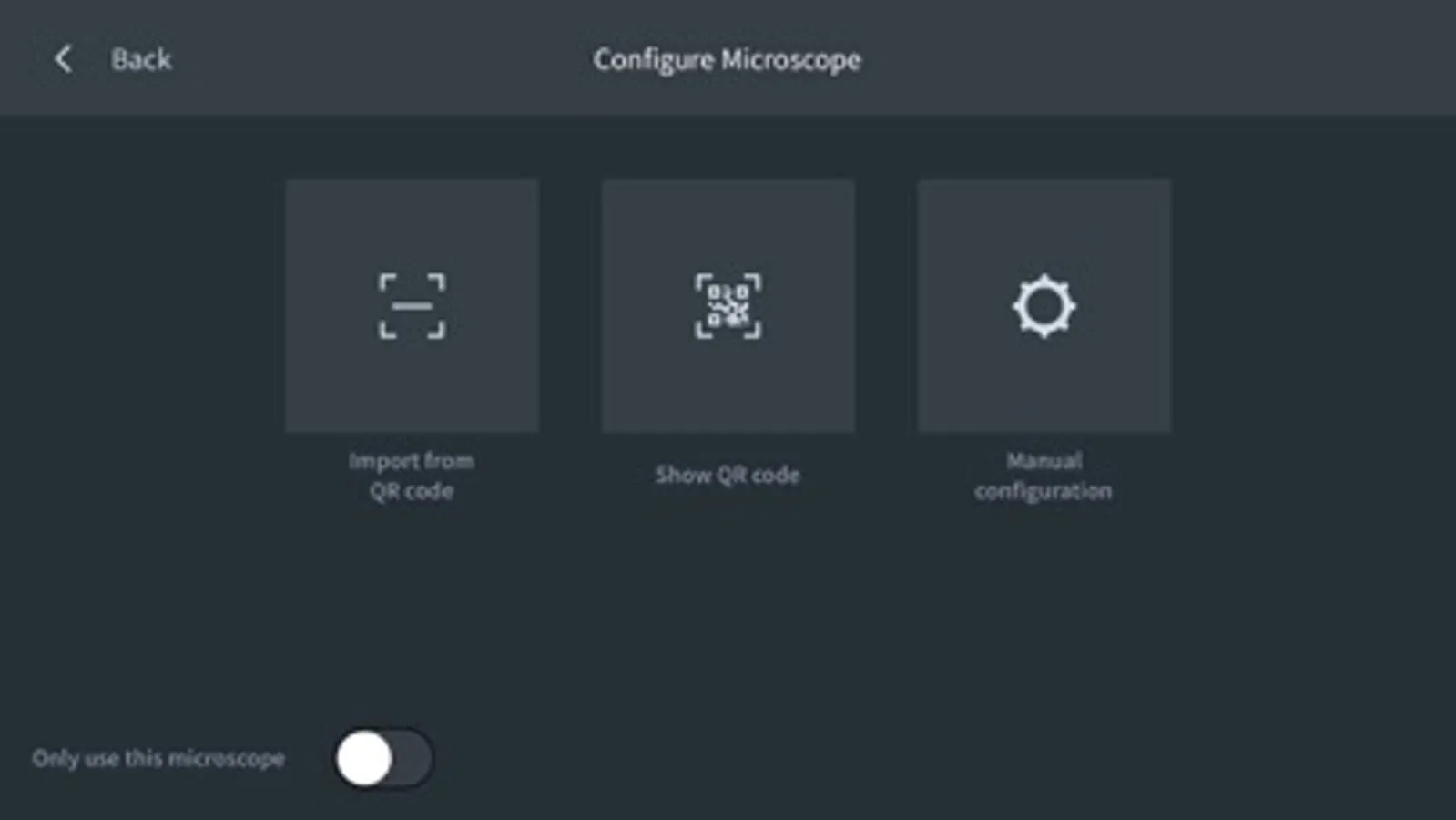Open the Import from QR code tile
This screenshot has height=820, width=1456.
coord(412,306)
